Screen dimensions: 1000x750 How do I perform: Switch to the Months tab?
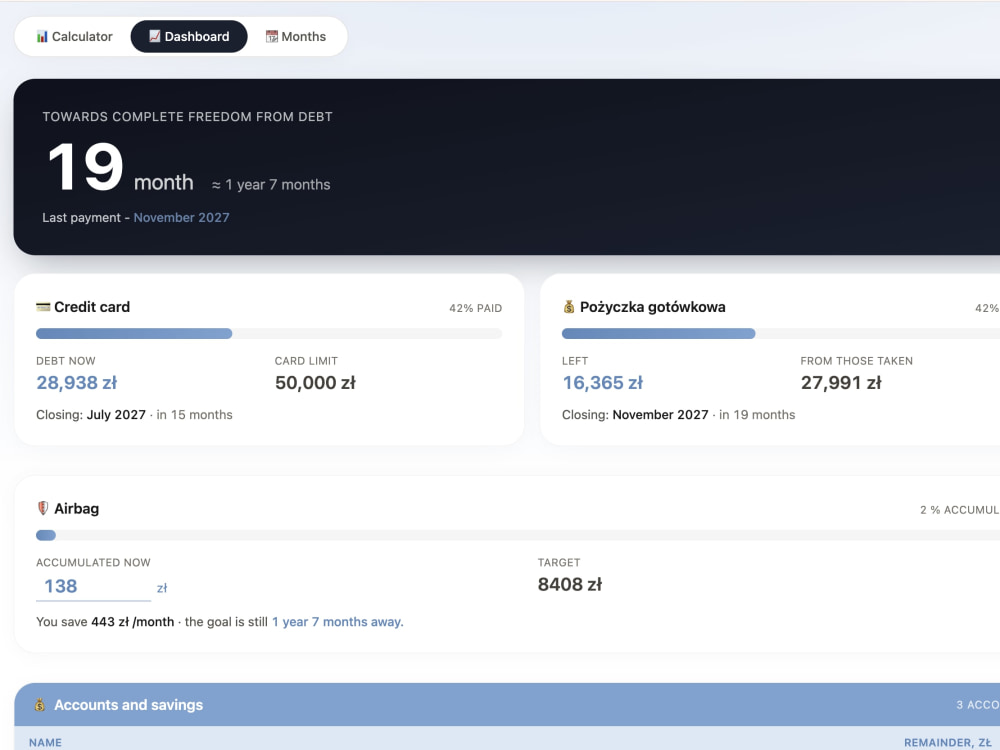coord(295,36)
